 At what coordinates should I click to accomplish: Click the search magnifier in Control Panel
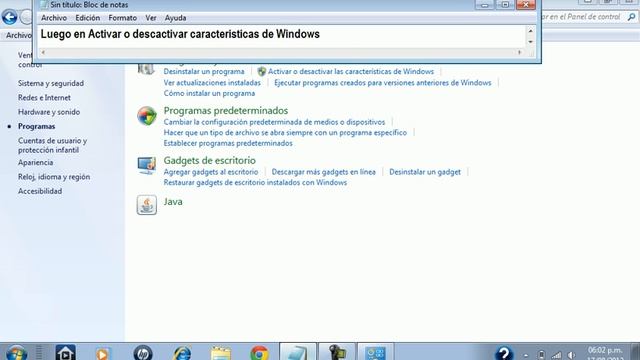point(631,17)
